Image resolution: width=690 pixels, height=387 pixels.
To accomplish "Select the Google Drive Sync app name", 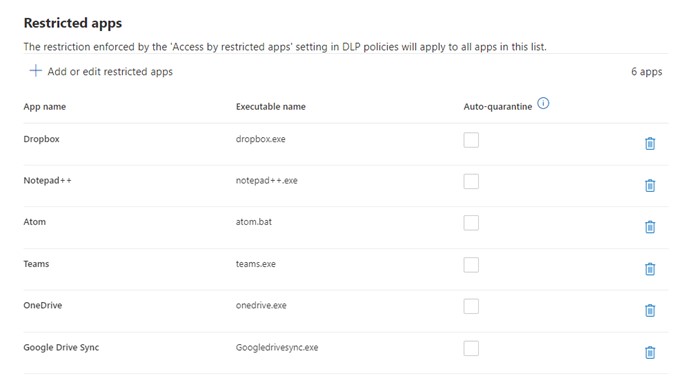I will tap(61, 347).
